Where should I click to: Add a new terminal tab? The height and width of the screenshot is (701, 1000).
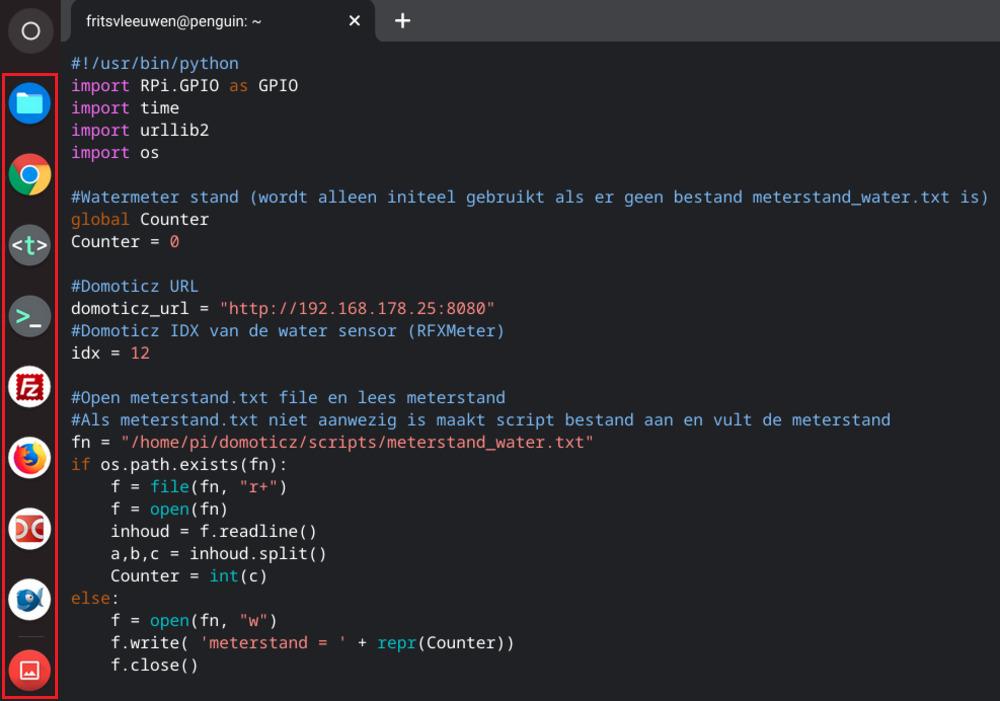pyautogui.click(x=402, y=21)
